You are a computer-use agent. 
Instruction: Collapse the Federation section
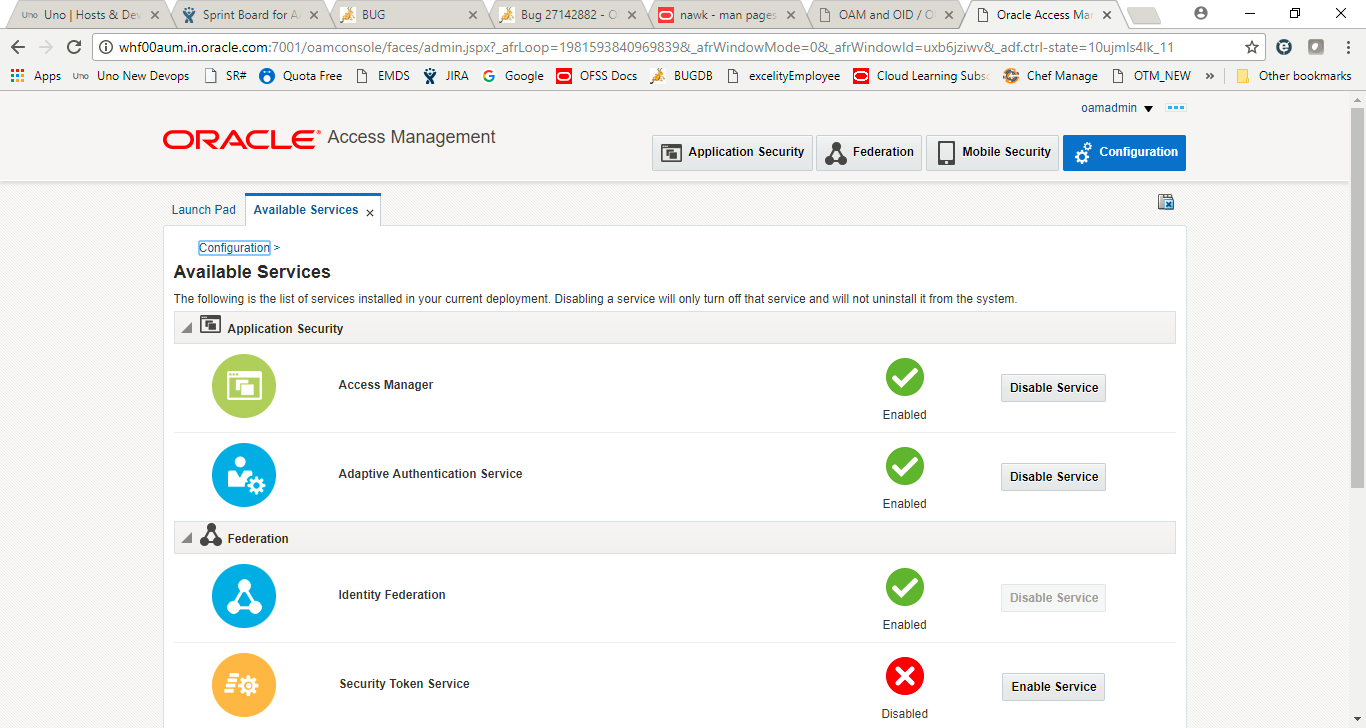click(x=186, y=539)
